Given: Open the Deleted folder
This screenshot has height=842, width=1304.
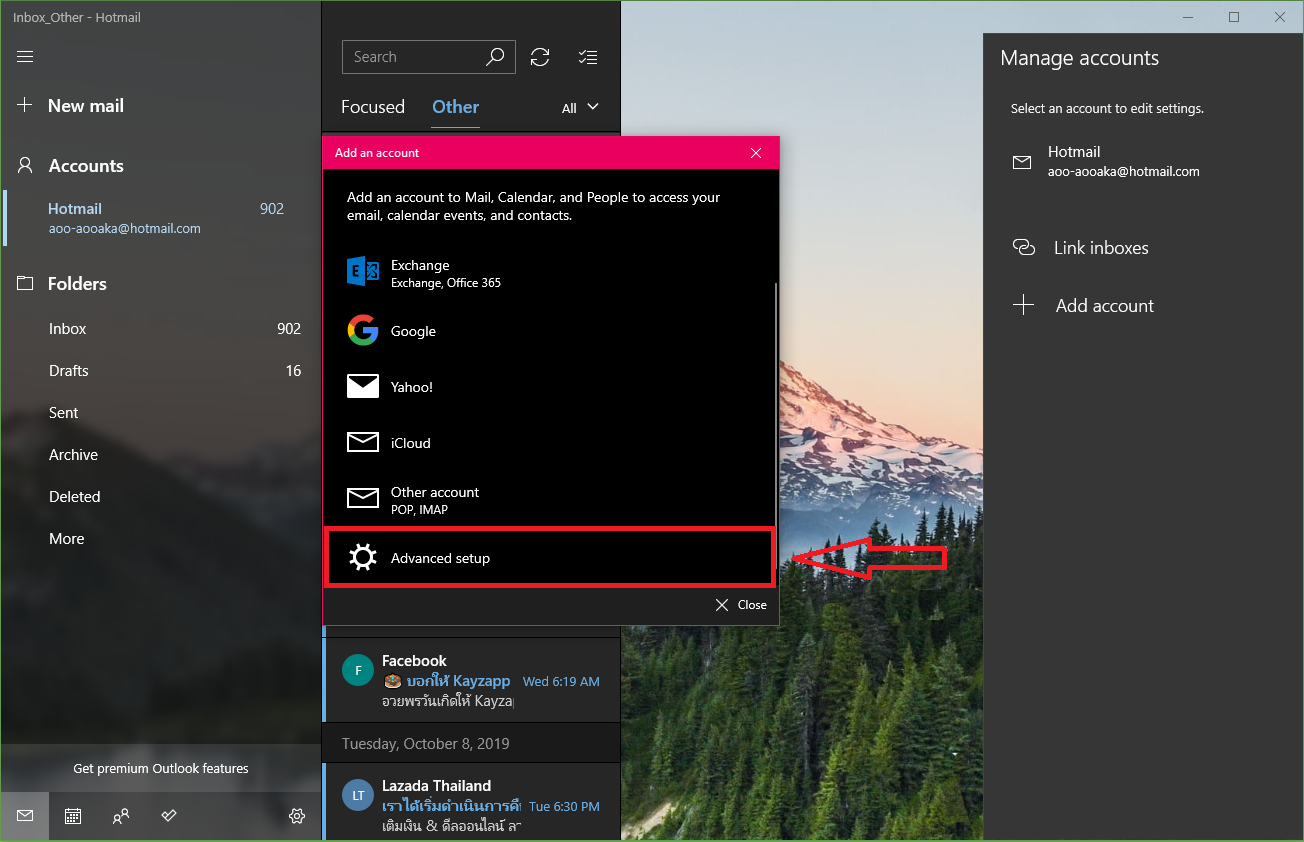Looking at the screenshot, I should click(x=160, y=497).
